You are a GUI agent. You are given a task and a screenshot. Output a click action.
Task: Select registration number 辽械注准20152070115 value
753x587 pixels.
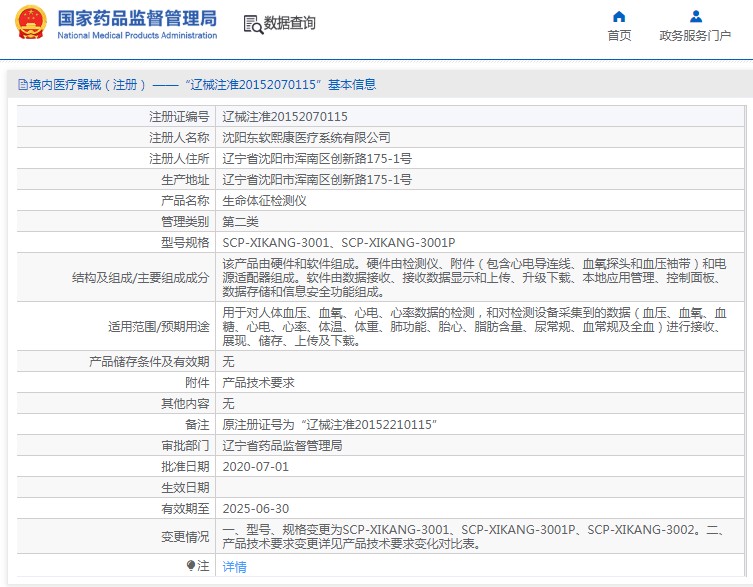(x=285, y=117)
